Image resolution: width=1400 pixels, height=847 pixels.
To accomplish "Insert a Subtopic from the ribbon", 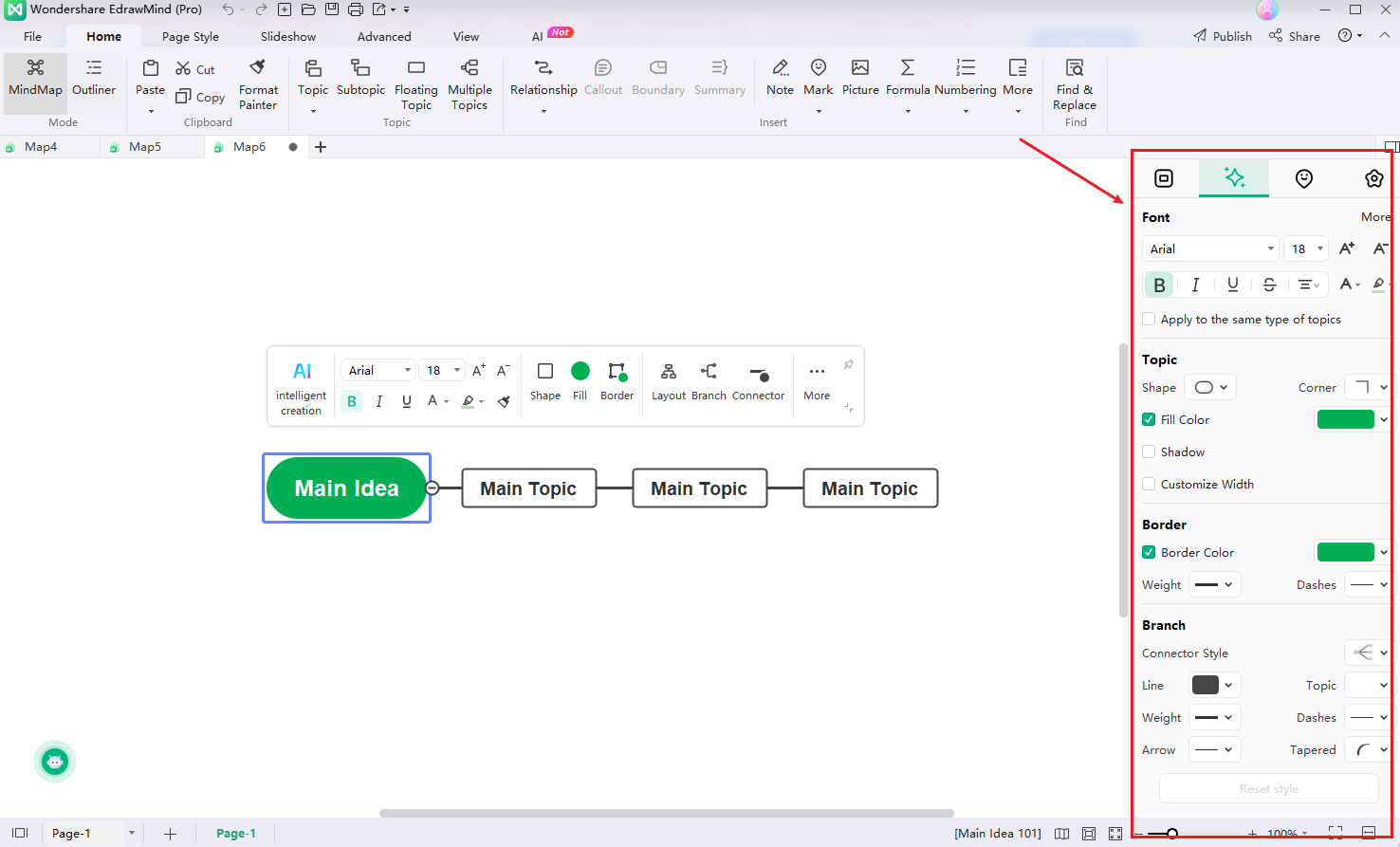I will [360, 78].
